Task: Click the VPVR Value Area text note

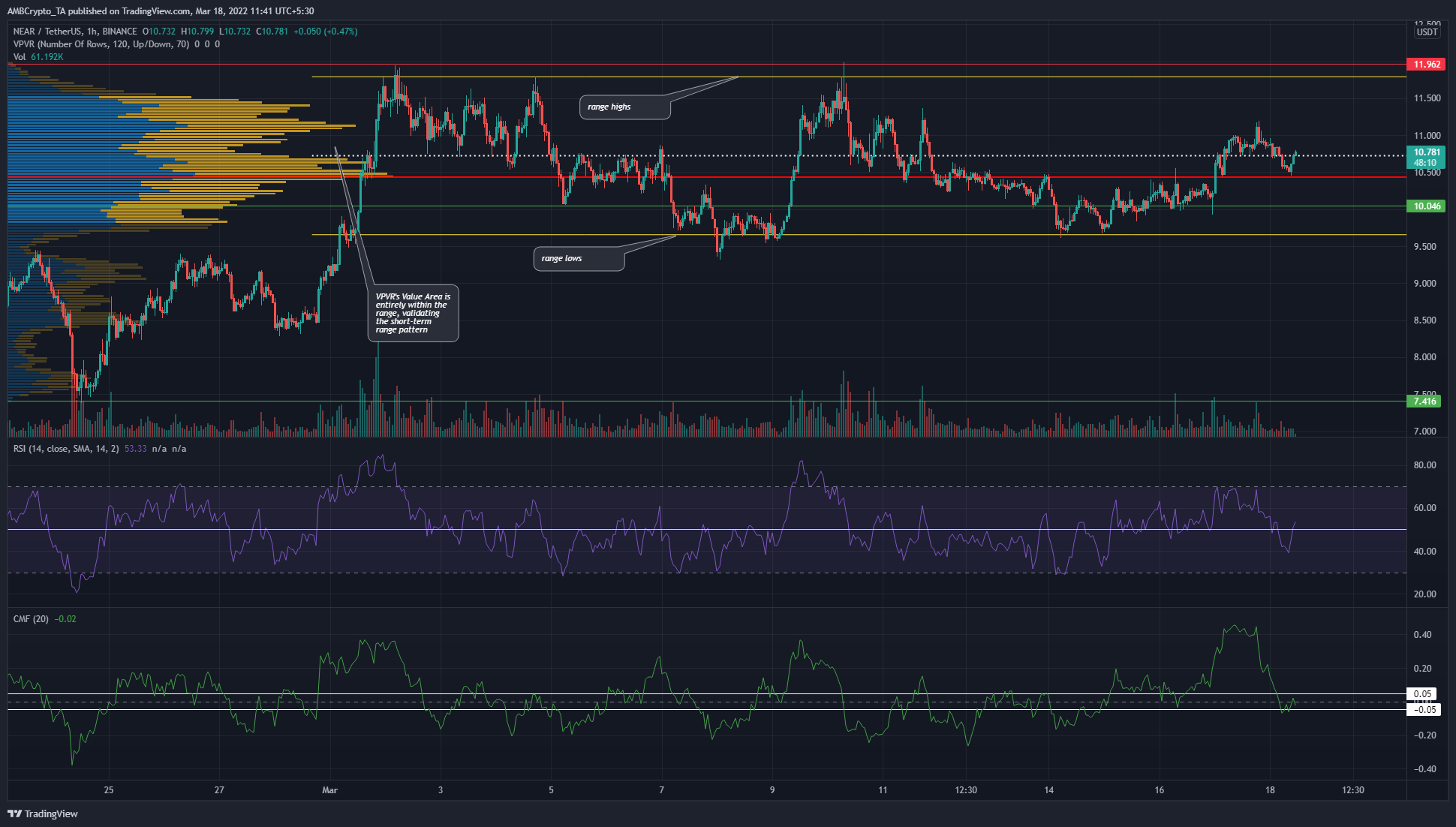Action: [x=413, y=313]
